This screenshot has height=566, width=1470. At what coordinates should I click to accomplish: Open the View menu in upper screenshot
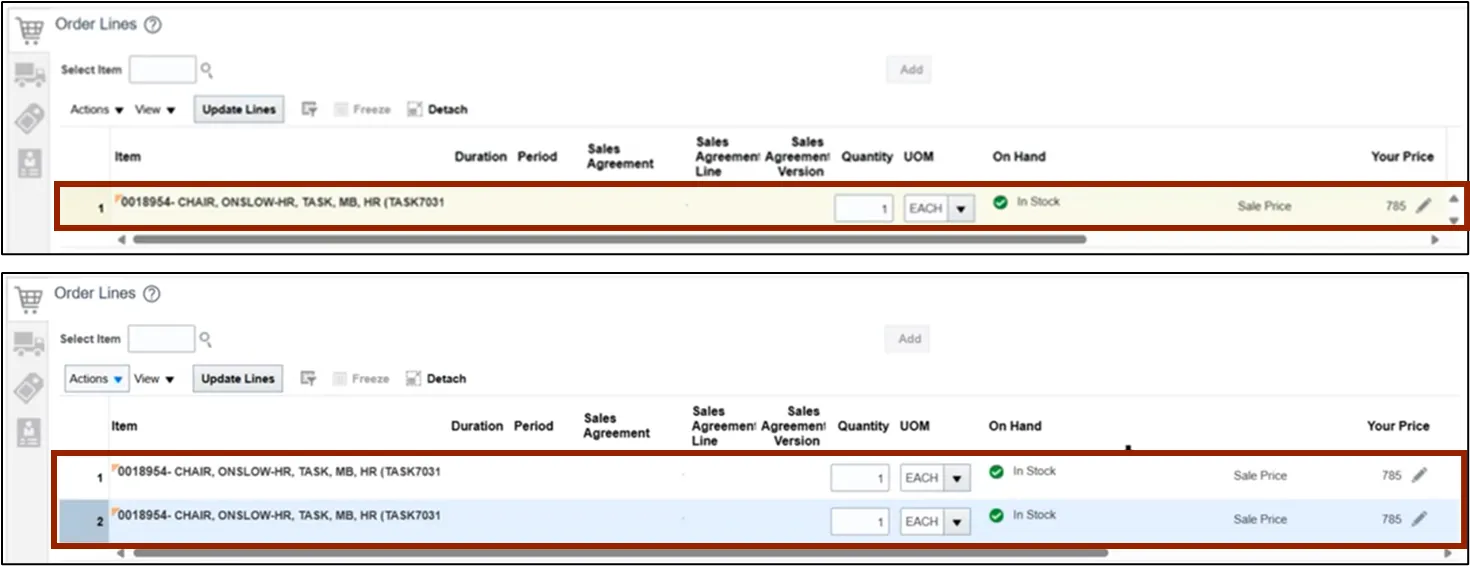point(155,110)
